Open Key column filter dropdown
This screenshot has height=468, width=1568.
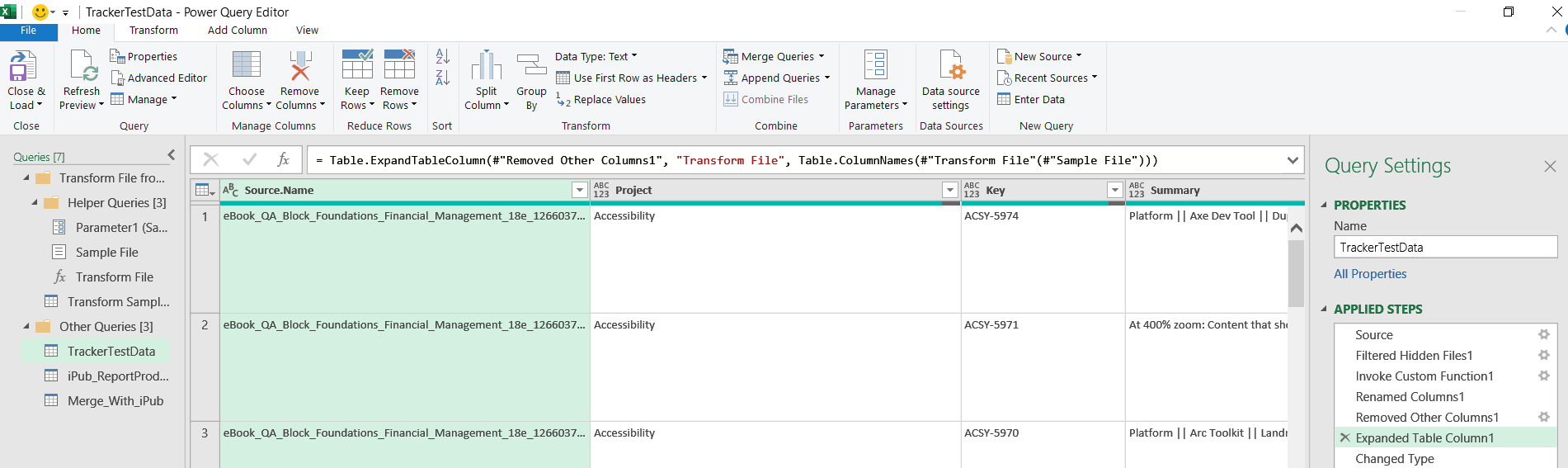pyautogui.click(x=1115, y=190)
